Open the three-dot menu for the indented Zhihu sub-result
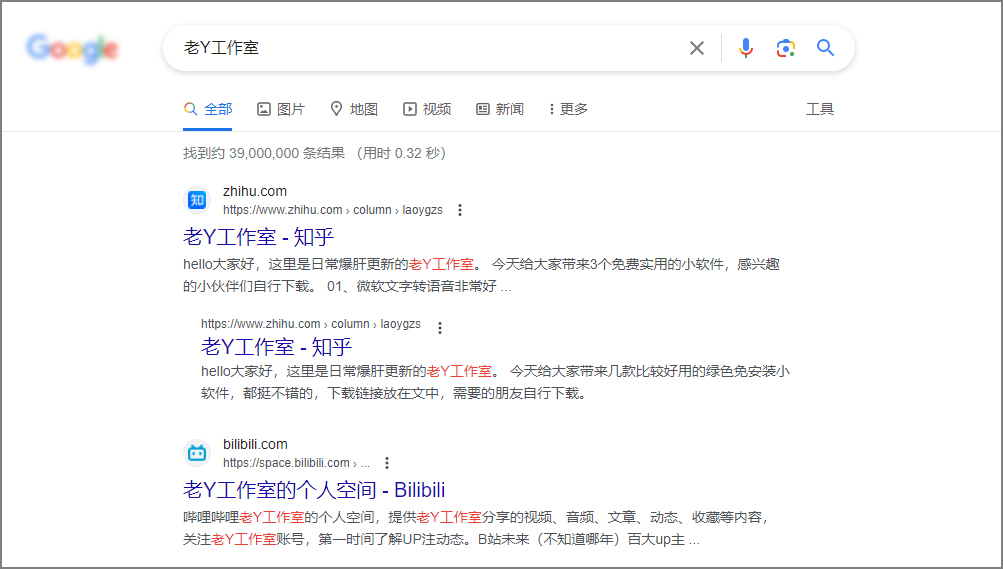Image resolution: width=1003 pixels, height=569 pixels. (439, 328)
